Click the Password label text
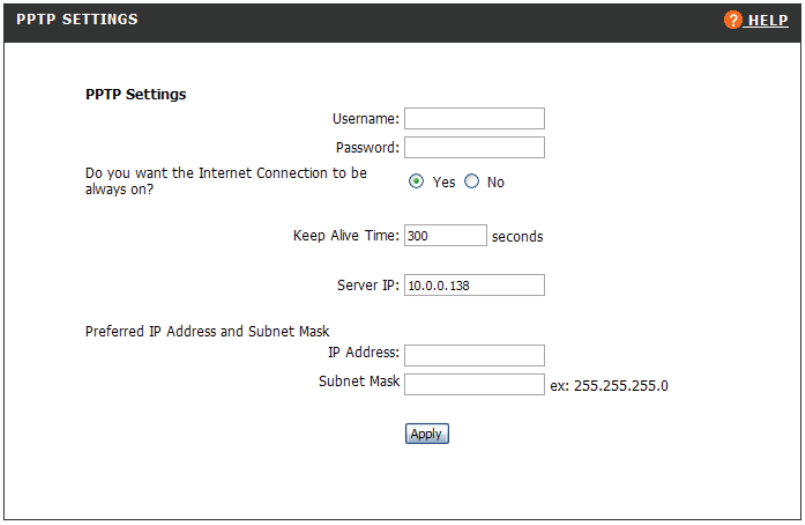 [367, 148]
